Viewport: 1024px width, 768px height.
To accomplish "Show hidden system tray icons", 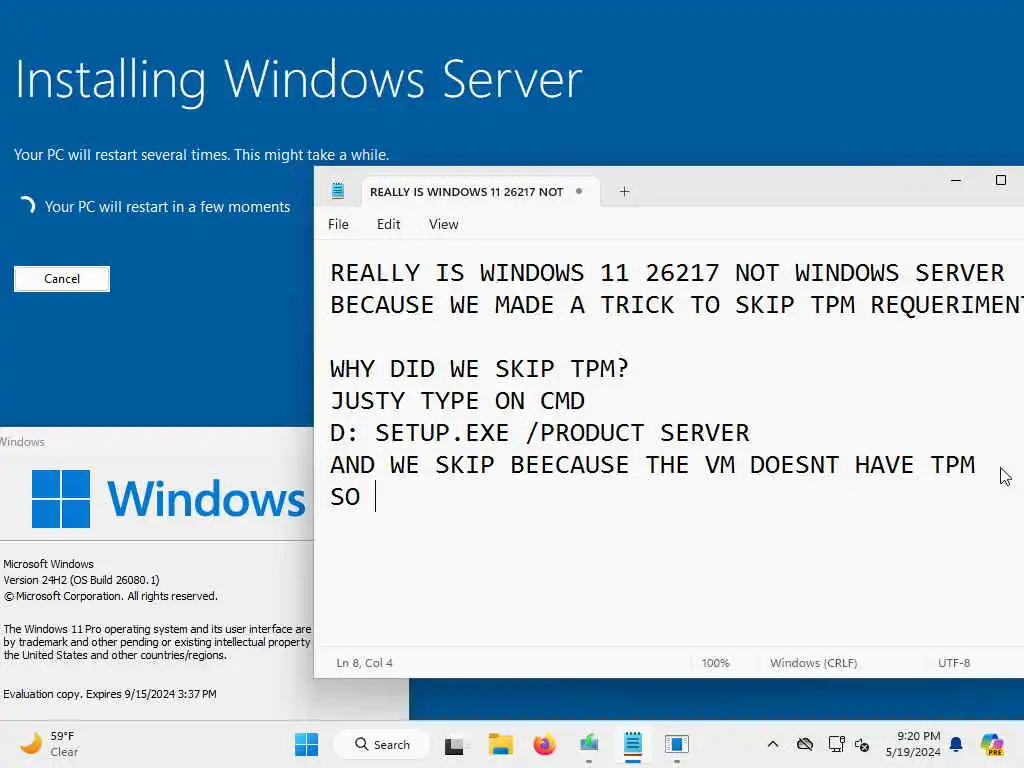I will pyautogui.click(x=773, y=744).
